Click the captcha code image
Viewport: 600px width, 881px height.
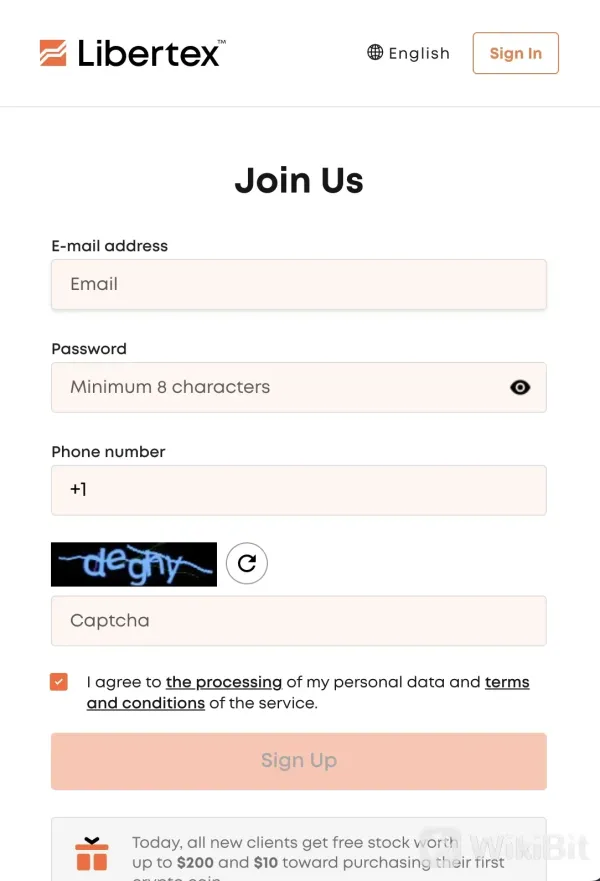[134, 564]
